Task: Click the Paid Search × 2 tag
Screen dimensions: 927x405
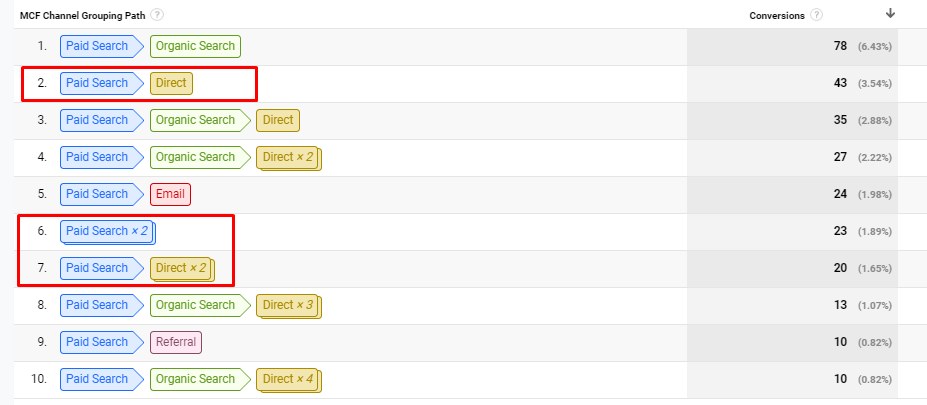Action: click(107, 231)
